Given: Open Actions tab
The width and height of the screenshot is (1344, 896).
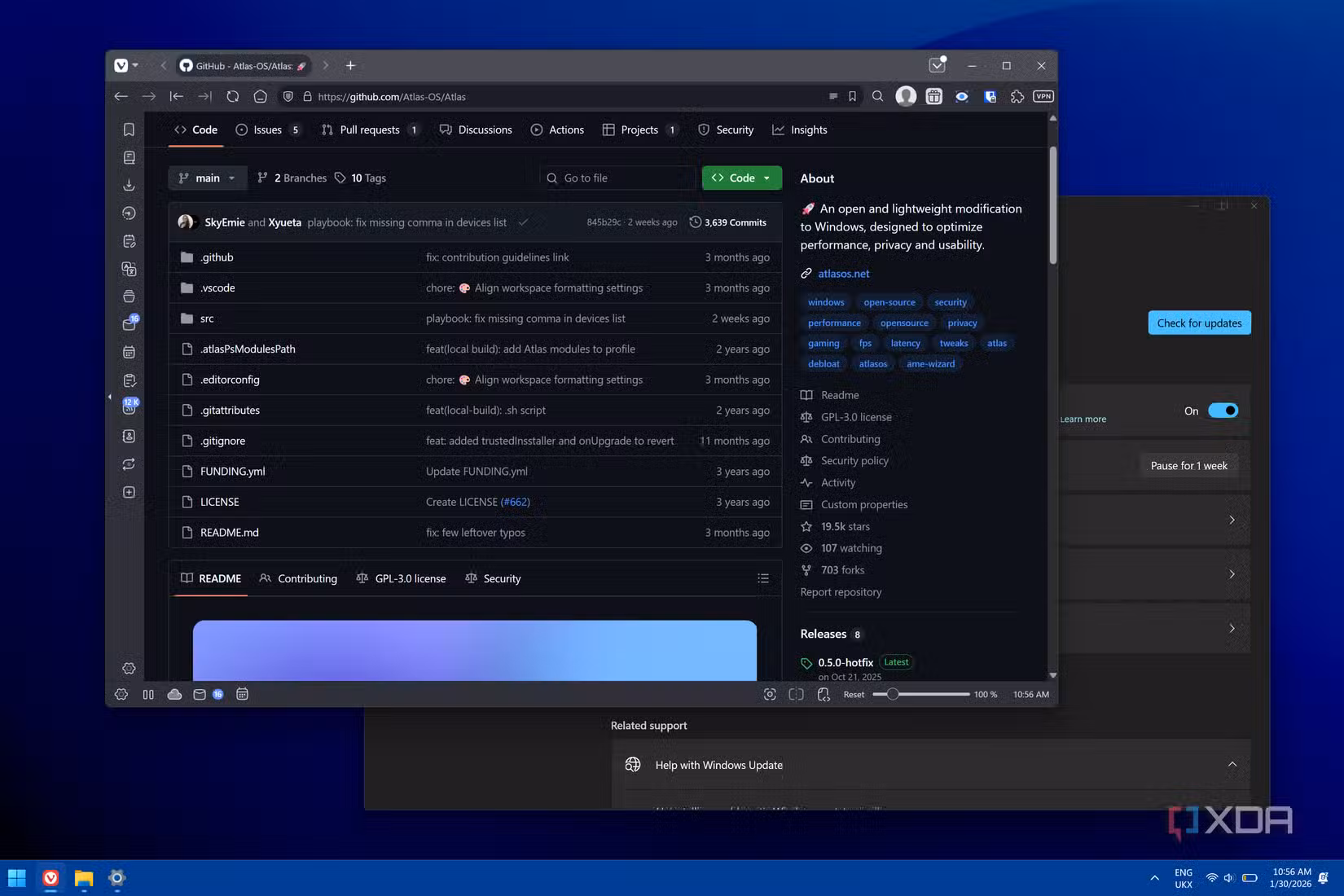Looking at the screenshot, I should [x=557, y=130].
